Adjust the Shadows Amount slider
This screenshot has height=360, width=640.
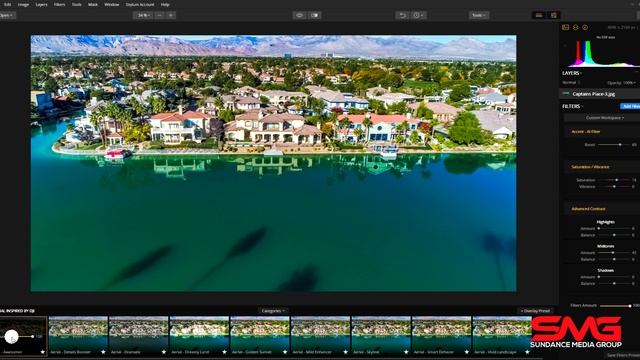[x=614, y=277]
